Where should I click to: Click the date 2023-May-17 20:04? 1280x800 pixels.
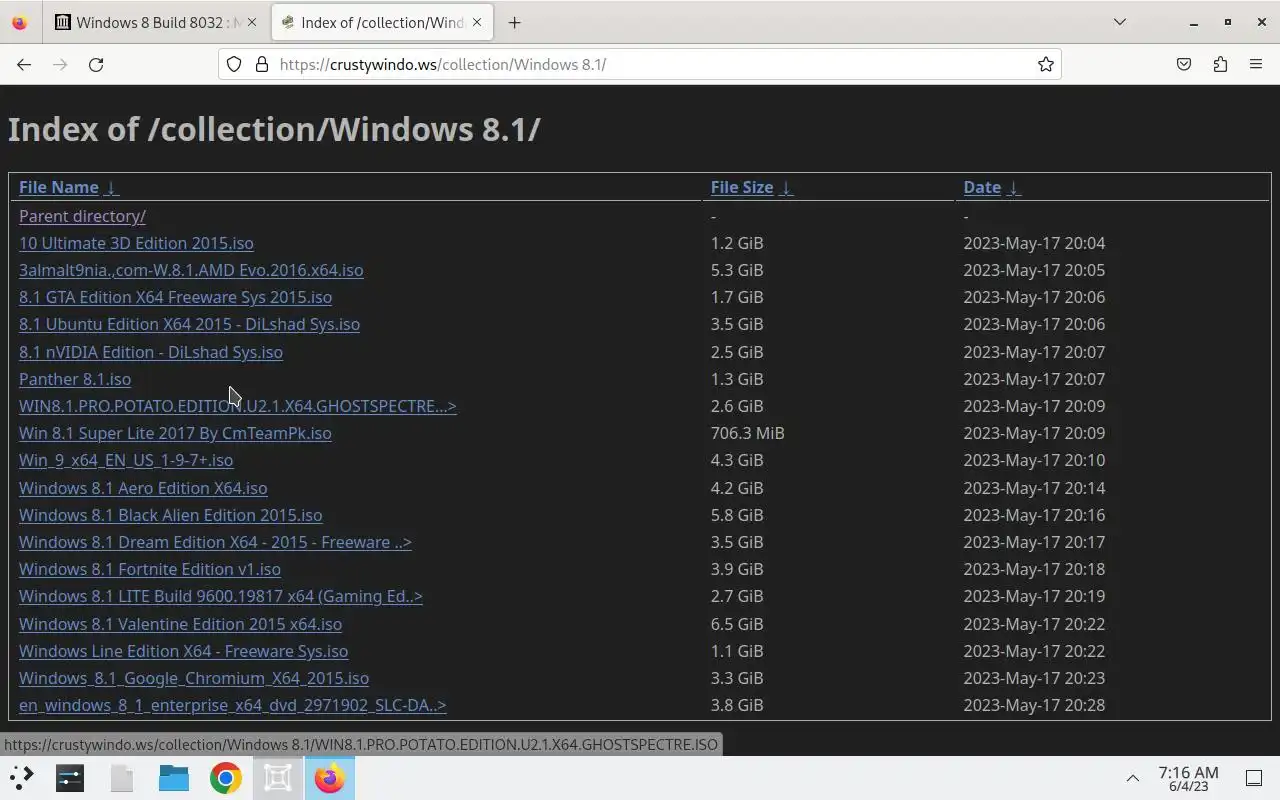click(1034, 243)
